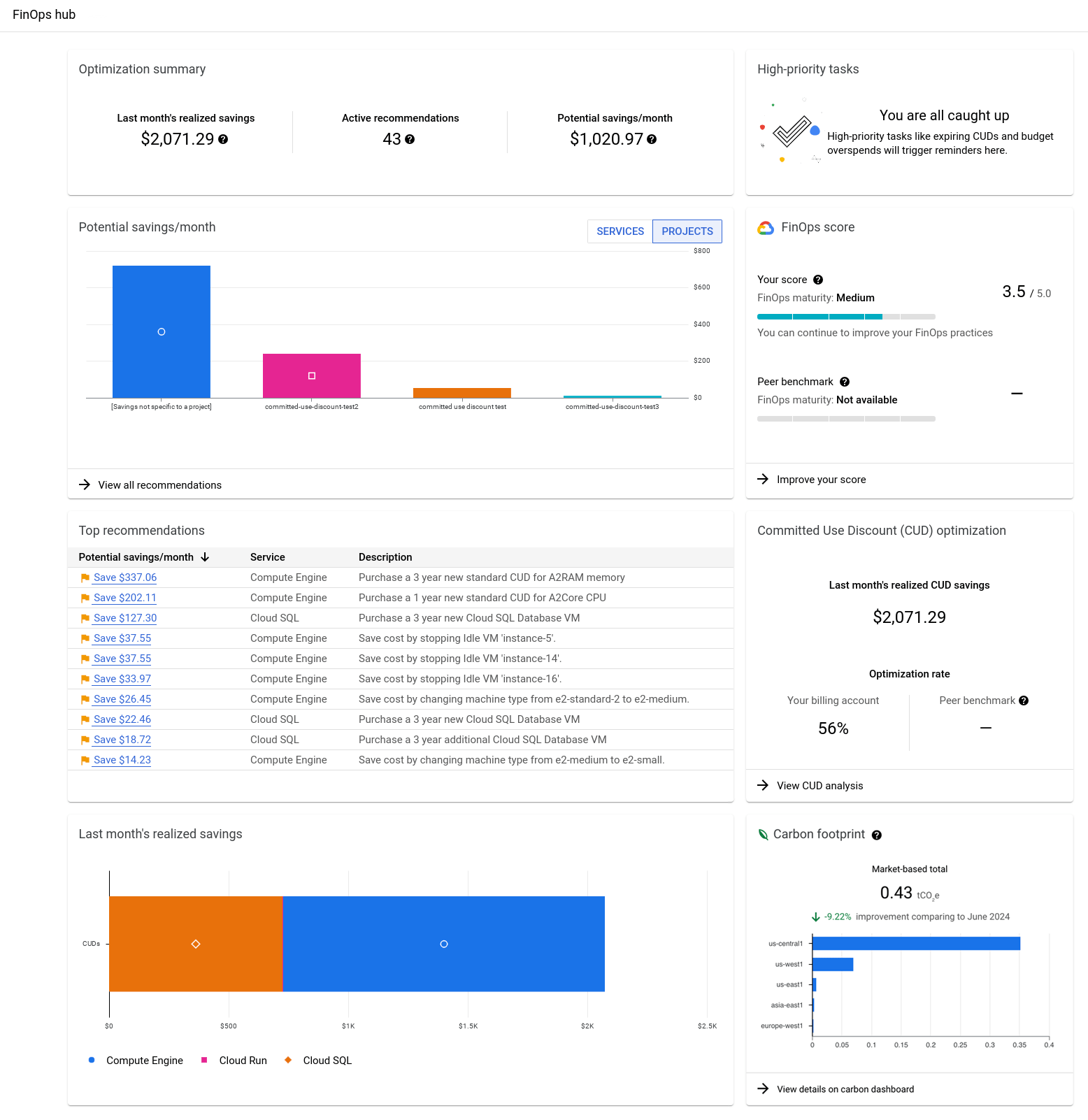Click the Carbon footprint help icon
This screenshot has height=1120, width=1088.
pyautogui.click(x=877, y=835)
